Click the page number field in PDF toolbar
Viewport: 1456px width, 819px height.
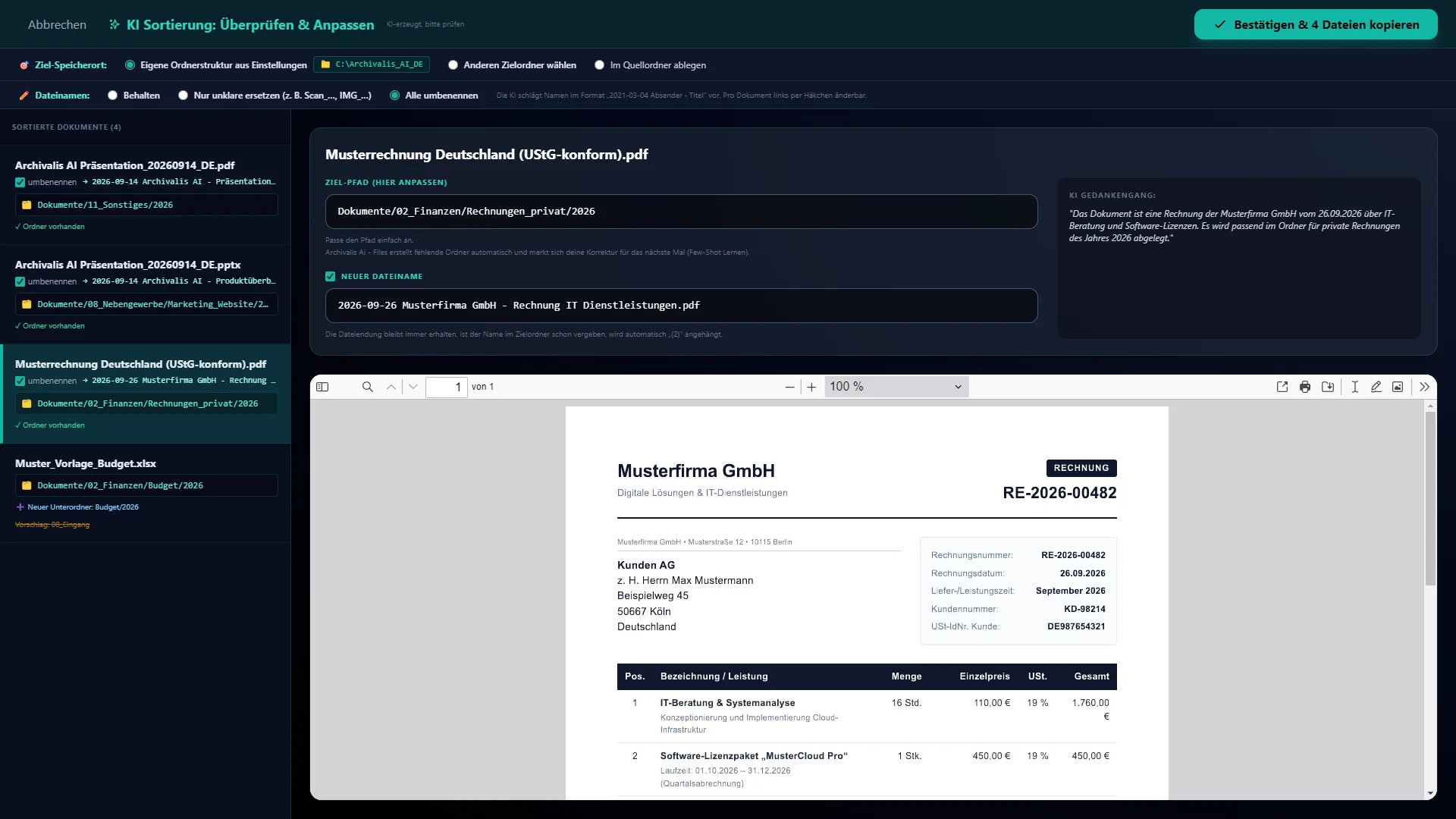(x=447, y=387)
